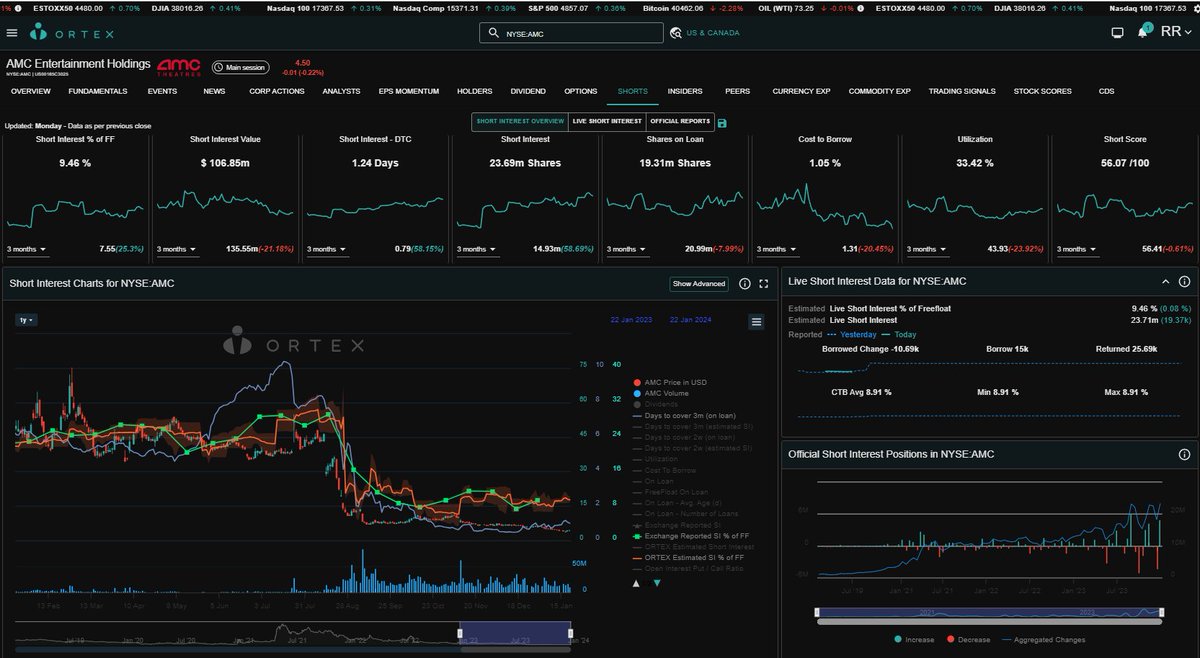Click the AMC Theatres logo
The width and height of the screenshot is (1200, 658).
point(179,67)
